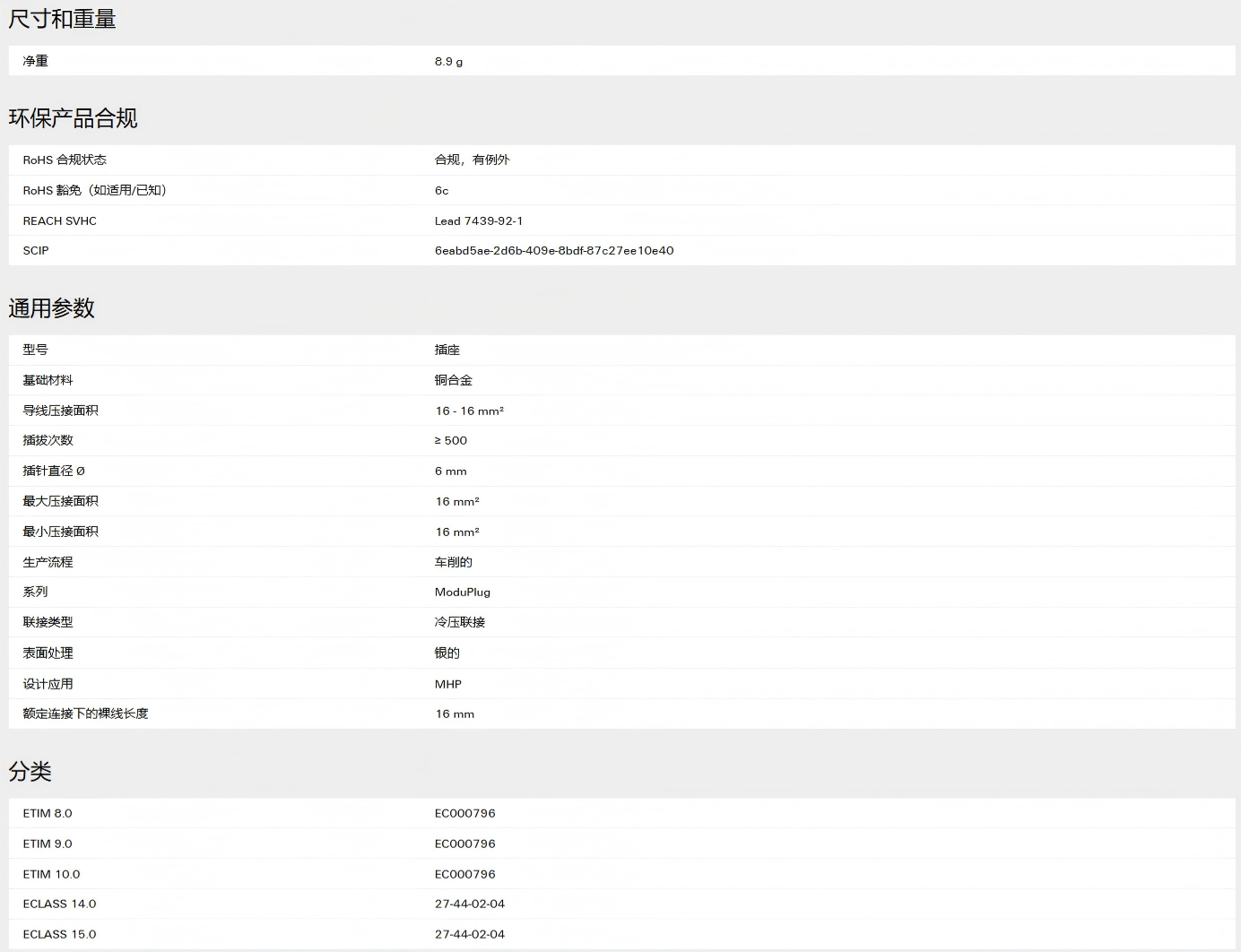Click the RoHS exemption value 6c

point(441,190)
